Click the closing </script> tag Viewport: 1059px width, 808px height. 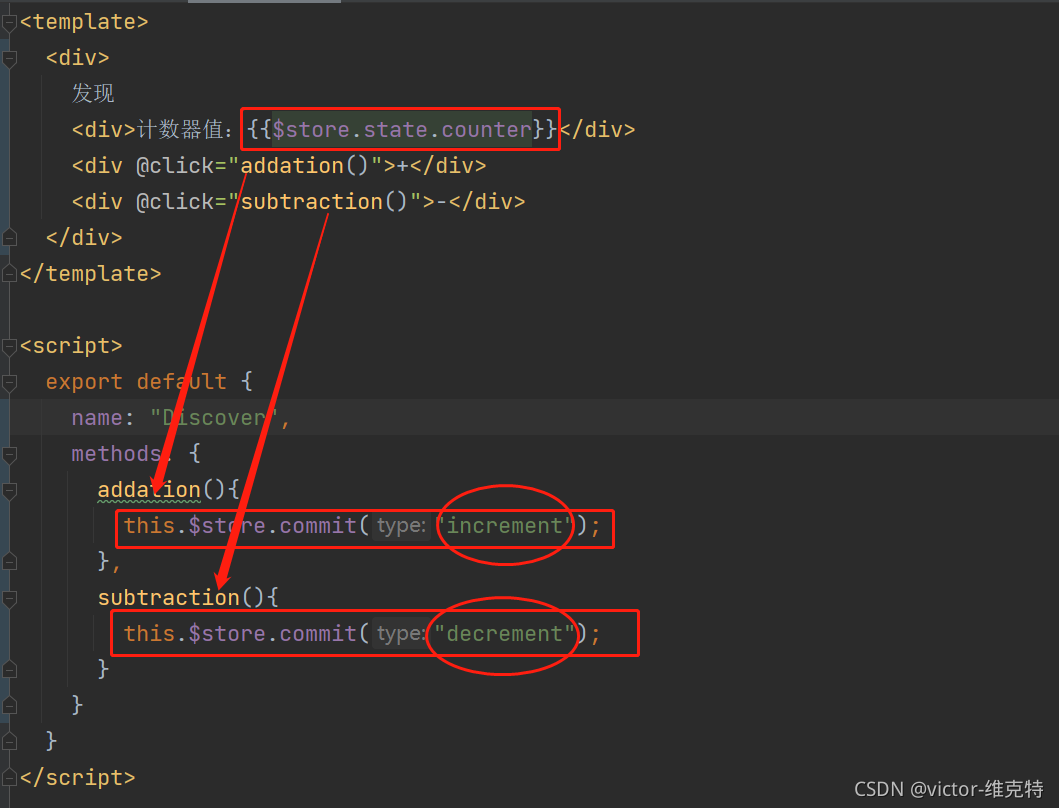coord(78,778)
